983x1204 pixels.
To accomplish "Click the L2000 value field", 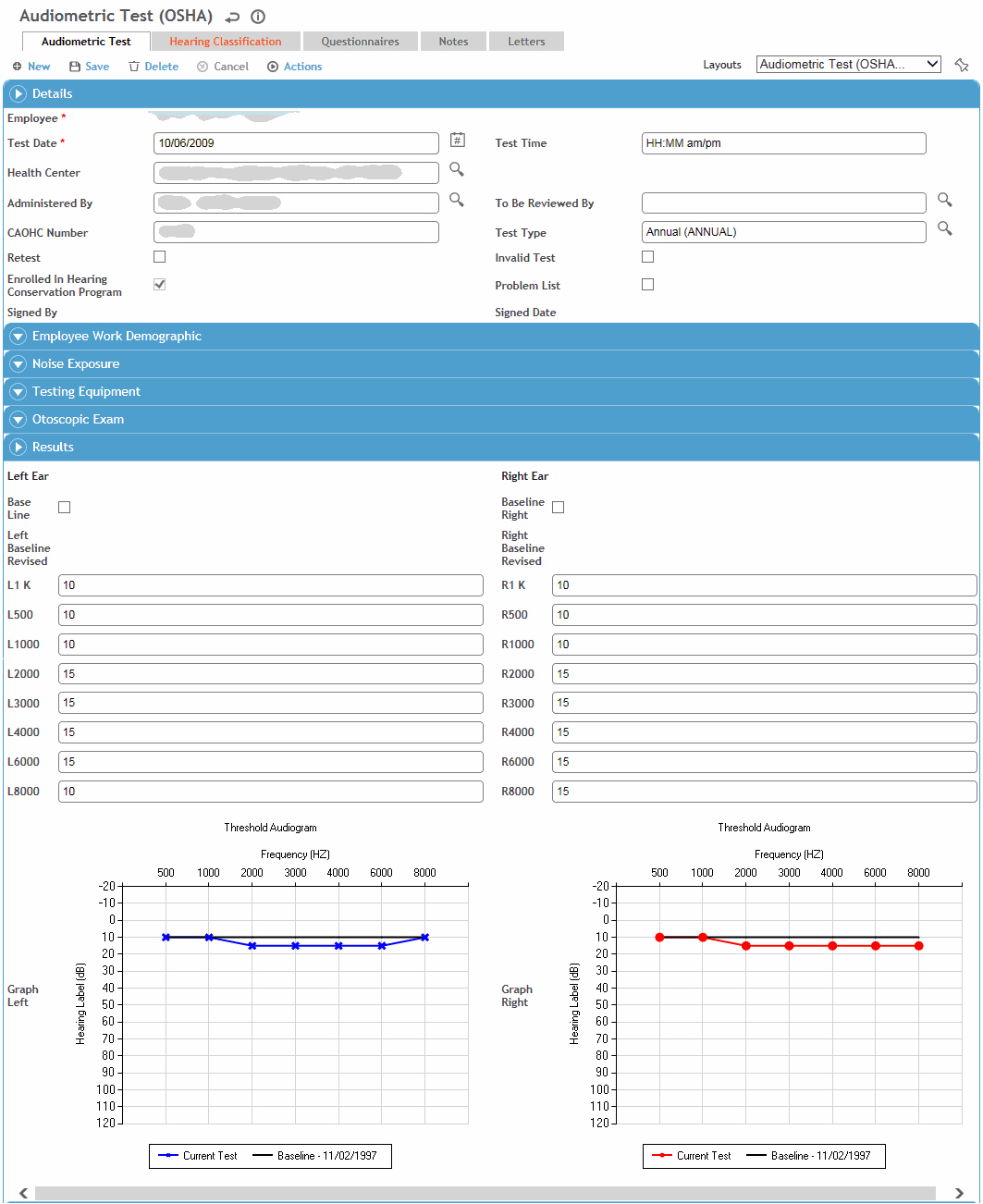I will [x=271, y=674].
